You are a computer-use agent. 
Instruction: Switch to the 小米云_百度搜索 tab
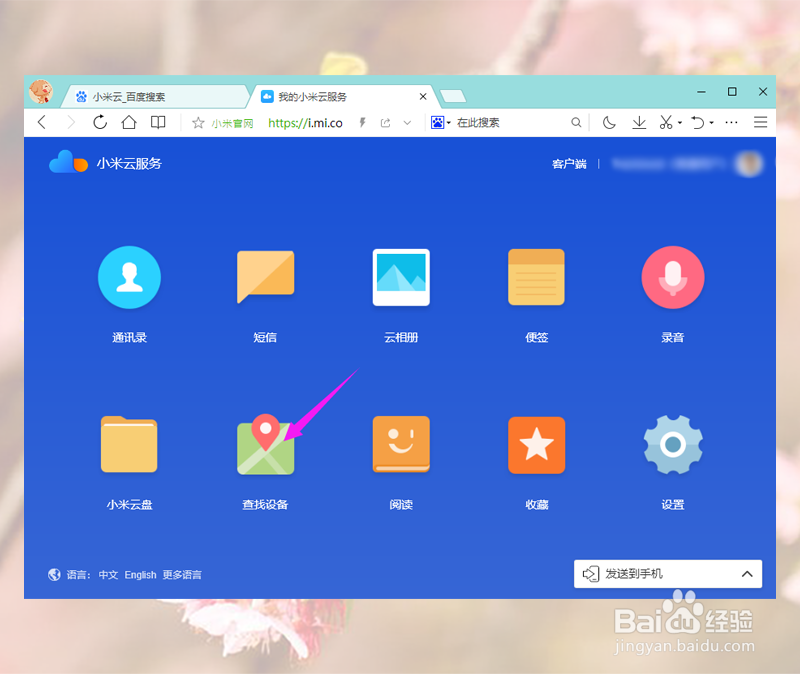tap(156, 96)
